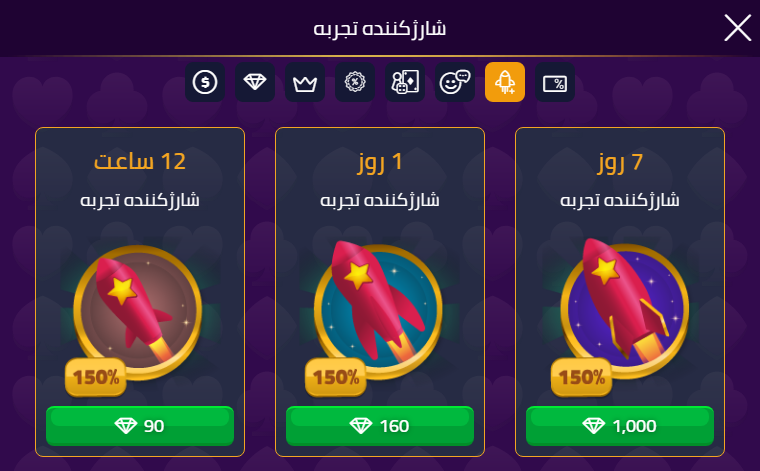The image size is (760, 471).
Task: Click the 12-hour rocket image
Action: click(x=138, y=312)
